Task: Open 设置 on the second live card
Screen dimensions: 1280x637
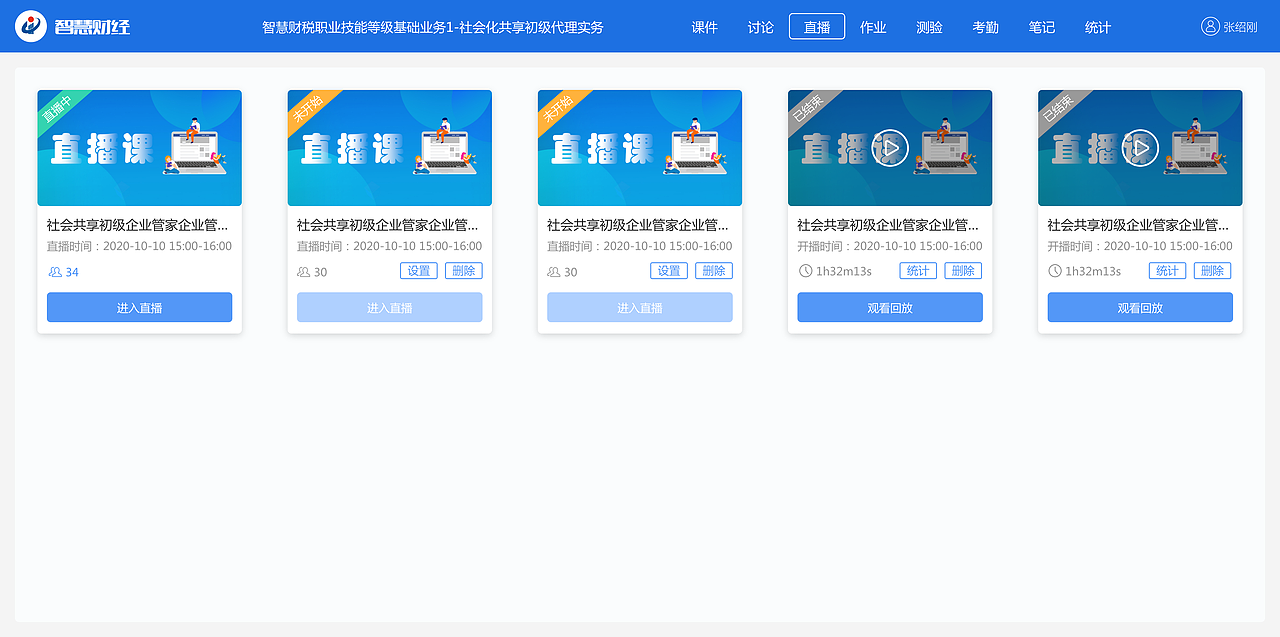Action: coord(418,270)
